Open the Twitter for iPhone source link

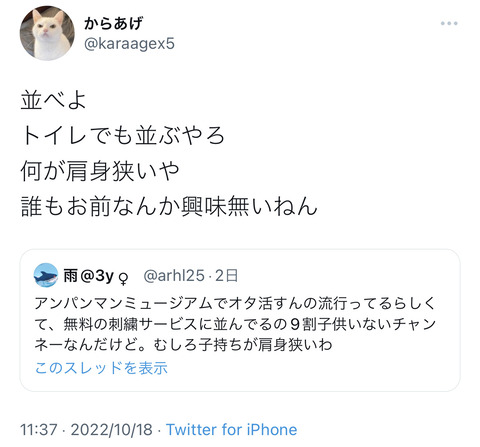pyautogui.click(x=231, y=429)
